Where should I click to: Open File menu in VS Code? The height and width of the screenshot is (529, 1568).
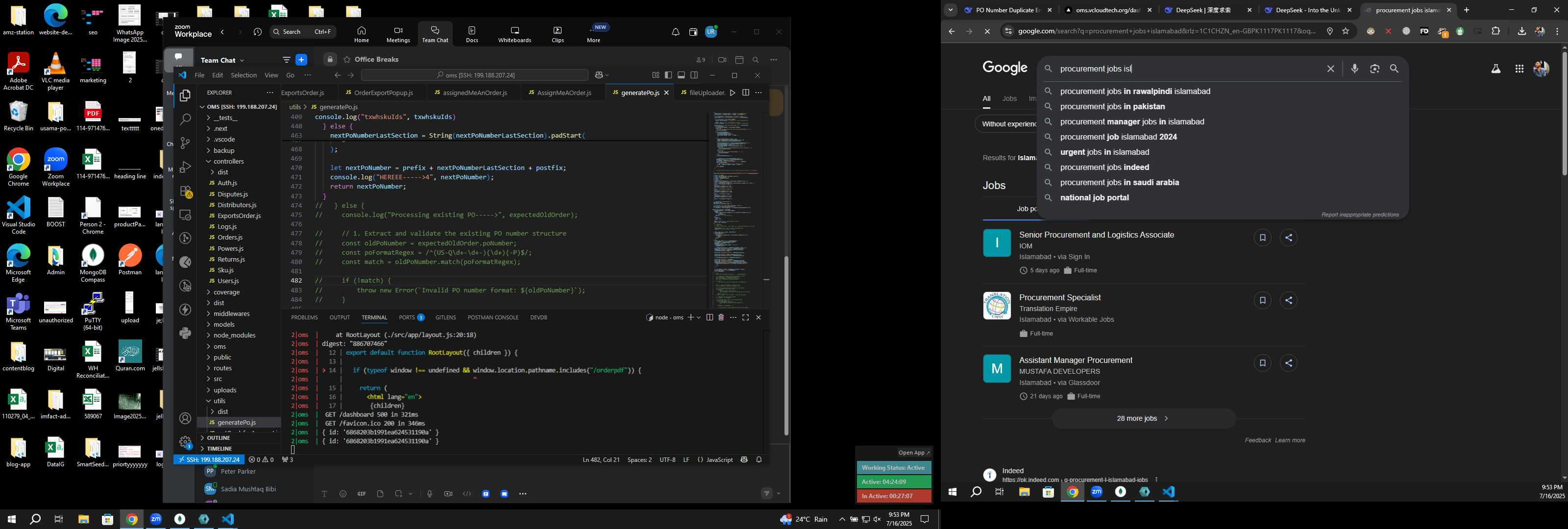click(x=199, y=75)
